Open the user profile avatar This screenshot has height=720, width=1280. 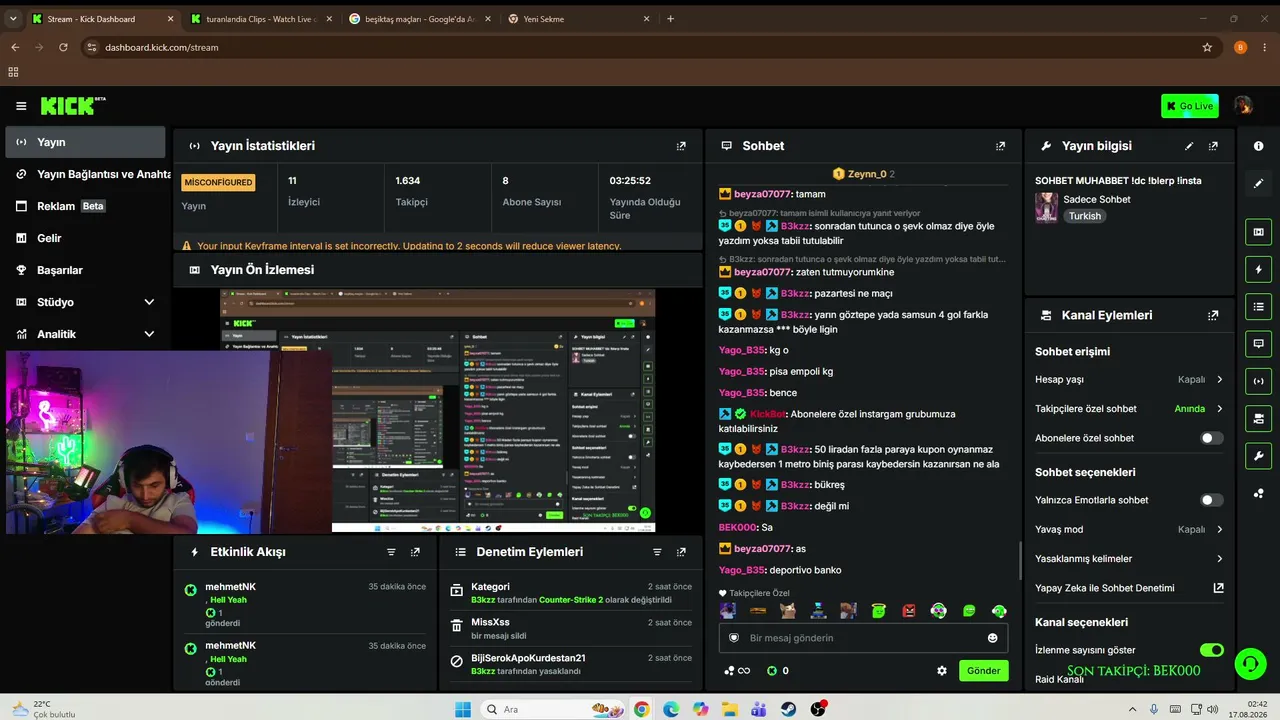point(1243,106)
